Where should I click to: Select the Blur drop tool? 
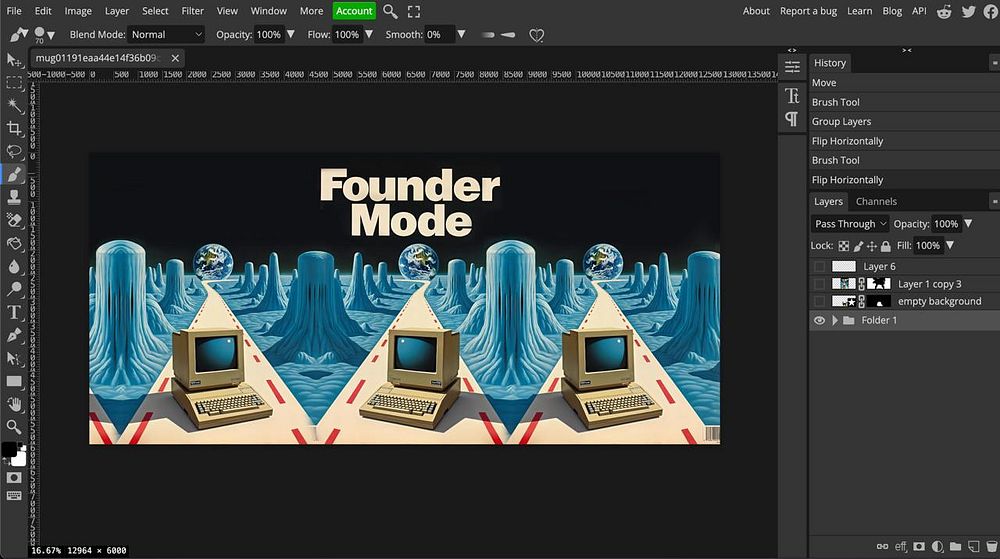pyautogui.click(x=13, y=266)
